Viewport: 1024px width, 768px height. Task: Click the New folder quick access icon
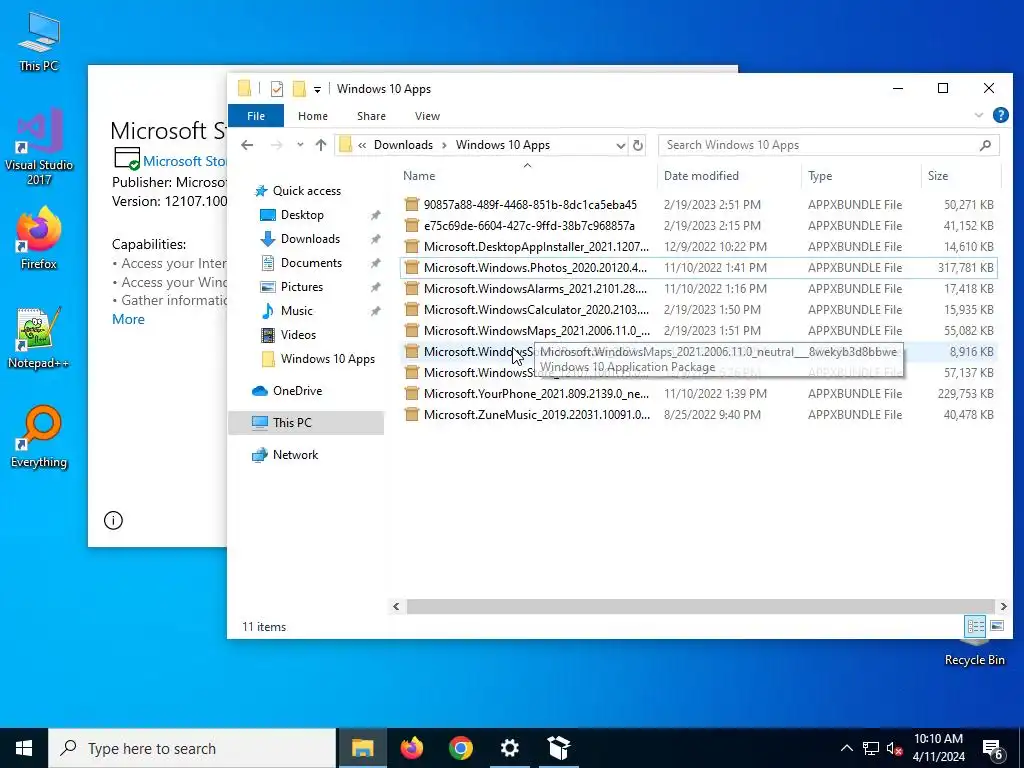tap(299, 89)
